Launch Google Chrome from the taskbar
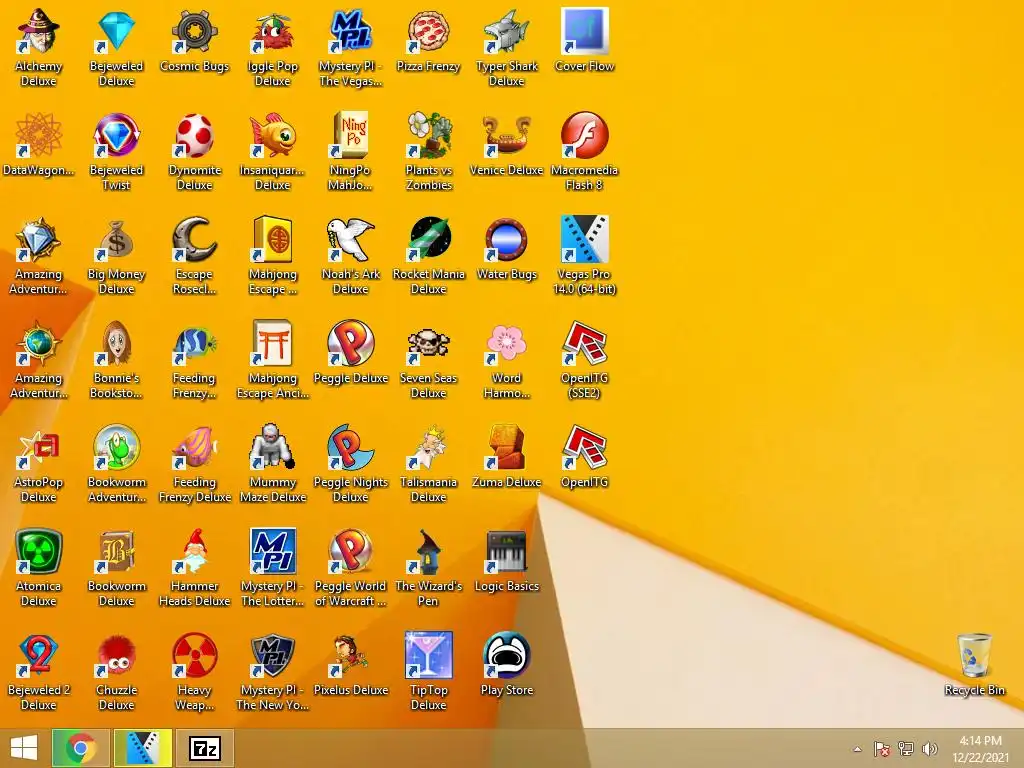Image resolution: width=1024 pixels, height=768 pixels. pyautogui.click(x=80, y=748)
